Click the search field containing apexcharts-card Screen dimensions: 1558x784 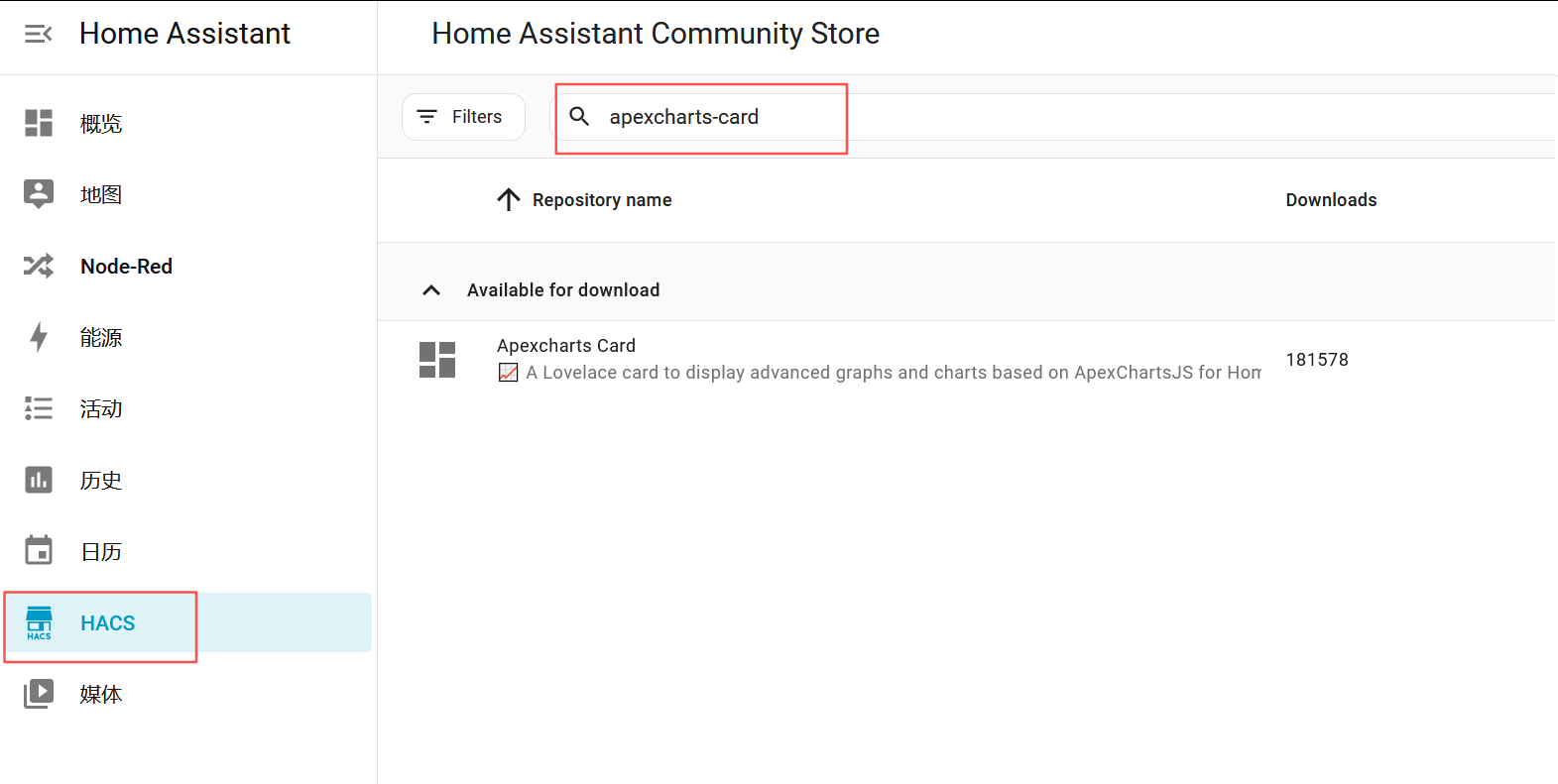pyautogui.click(x=714, y=117)
